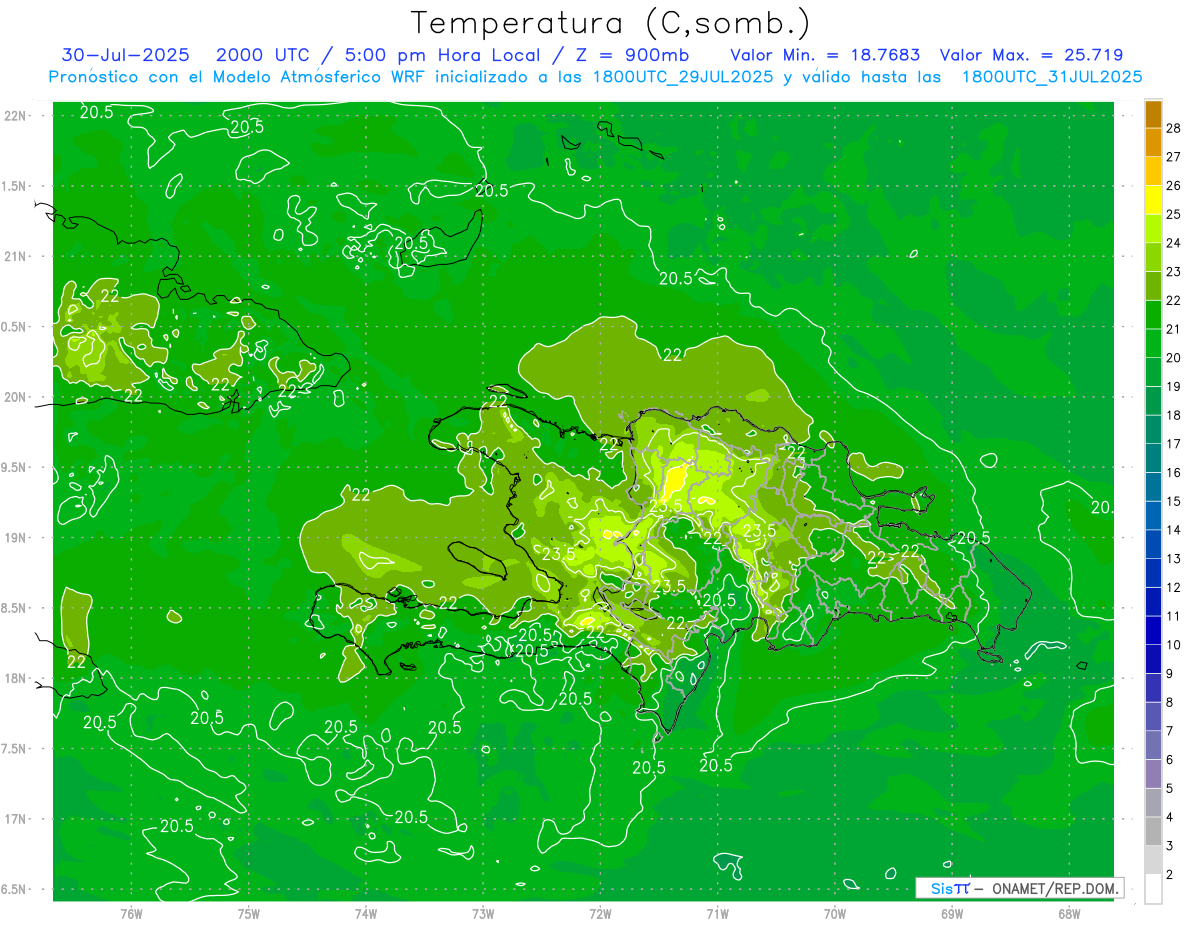Image resolution: width=1200 pixels, height=927 pixels.
Task: Click the yellow legend swatch between 25 and 26
Action: point(1153,200)
